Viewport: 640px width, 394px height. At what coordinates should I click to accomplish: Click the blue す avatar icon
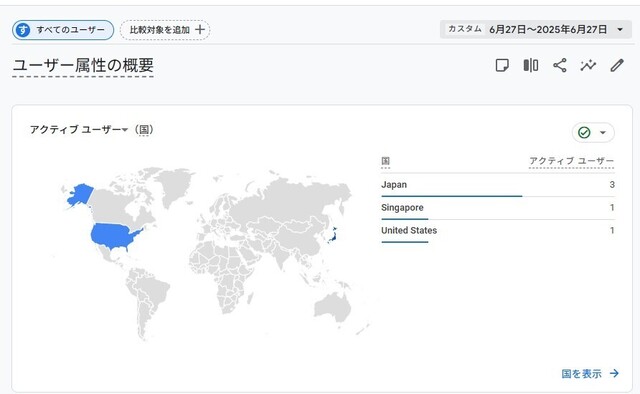tap(23, 30)
